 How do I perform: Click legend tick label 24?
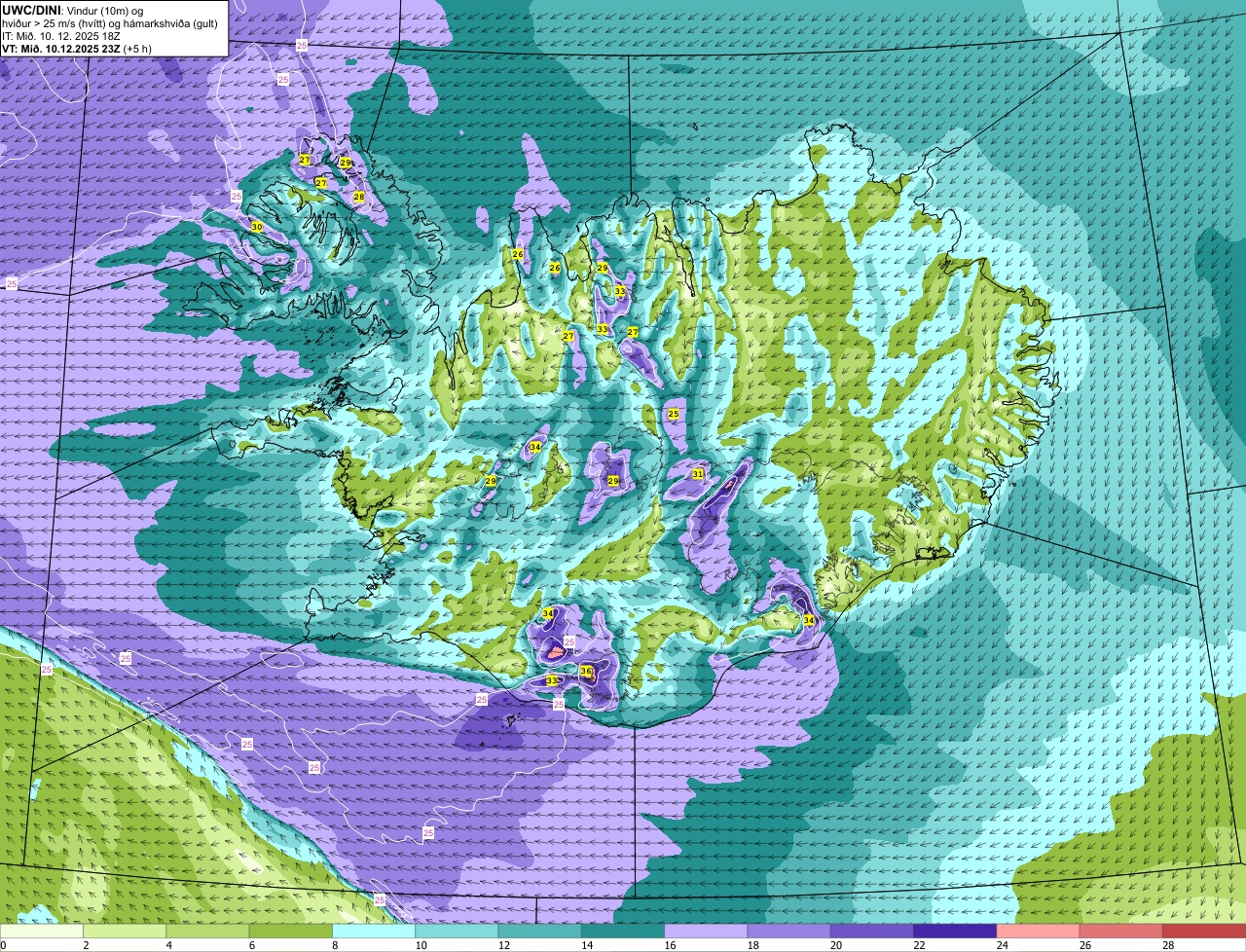(x=1001, y=945)
